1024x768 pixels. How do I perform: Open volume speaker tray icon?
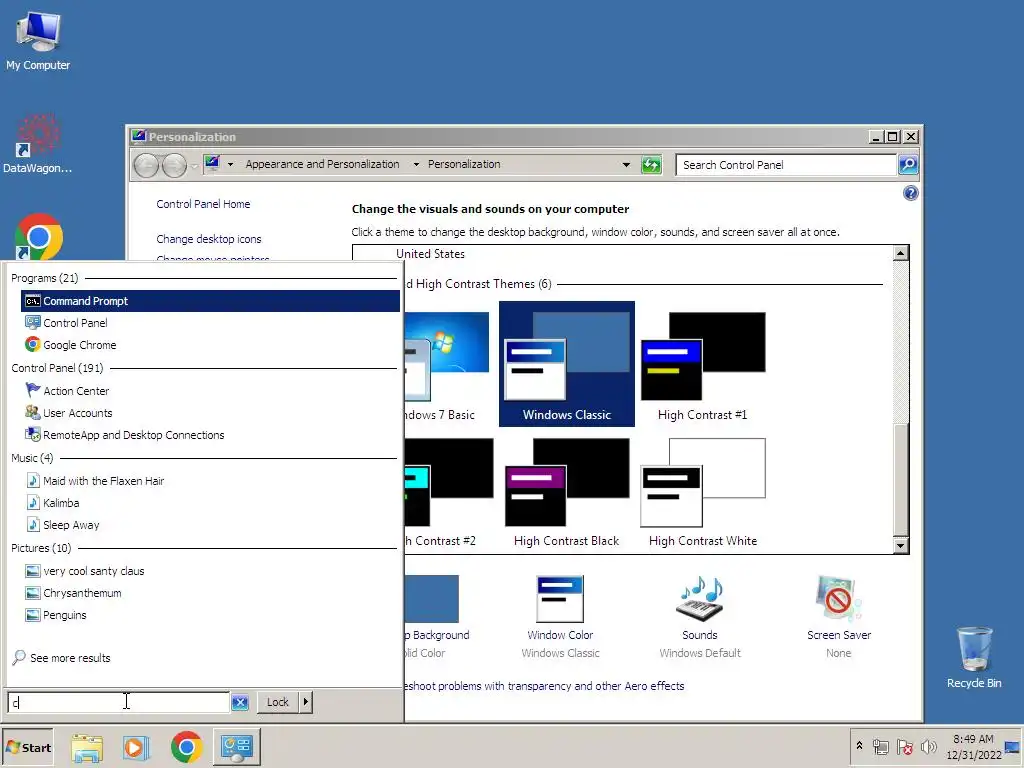pyautogui.click(x=928, y=746)
